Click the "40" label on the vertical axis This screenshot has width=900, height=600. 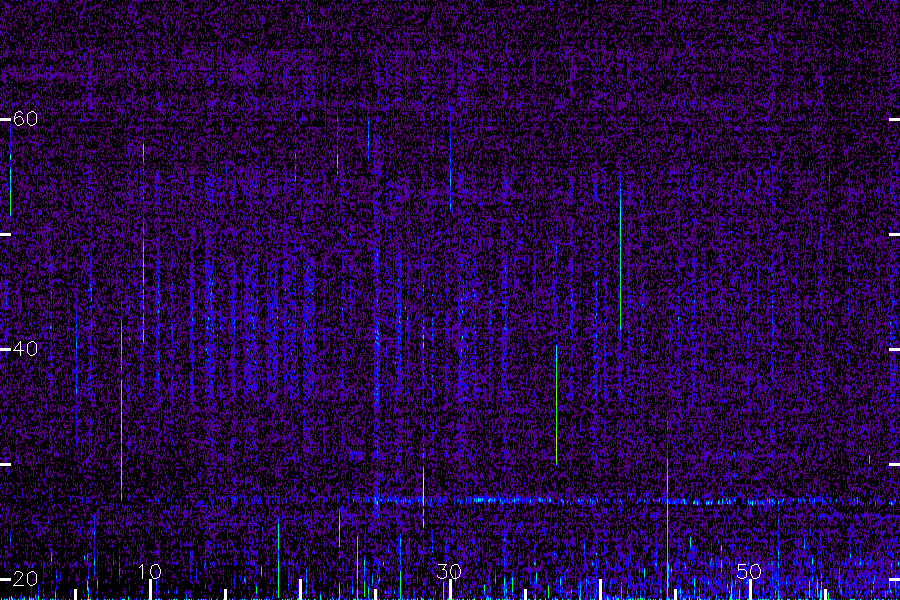pyautogui.click(x=25, y=349)
